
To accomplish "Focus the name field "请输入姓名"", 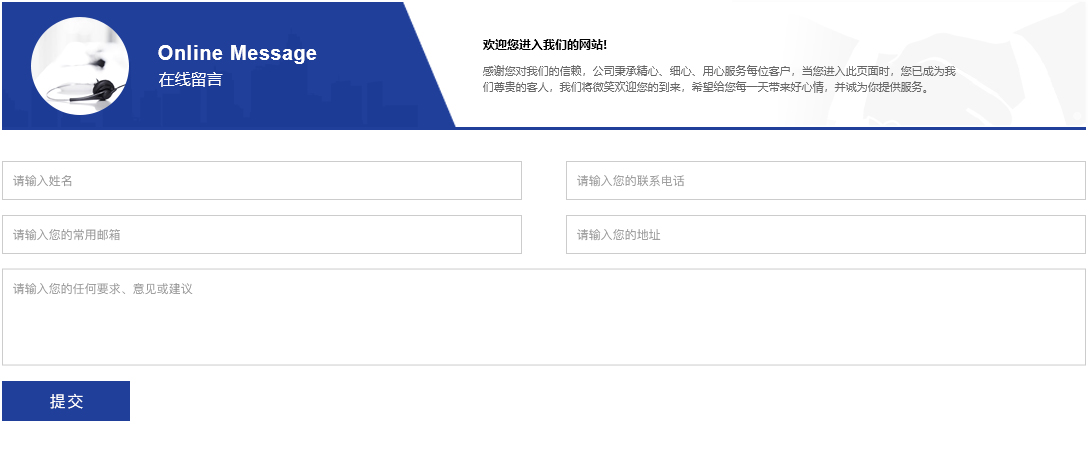I will [x=262, y=181].
